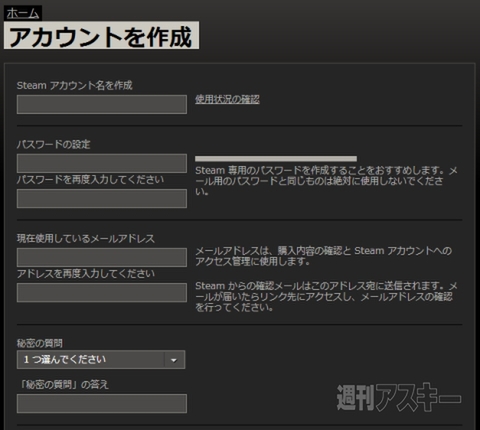The height and width of the screenshot is (430, 480).
Task: Click the Steam 専用のパスワード advice text
Action: point(326,181)
